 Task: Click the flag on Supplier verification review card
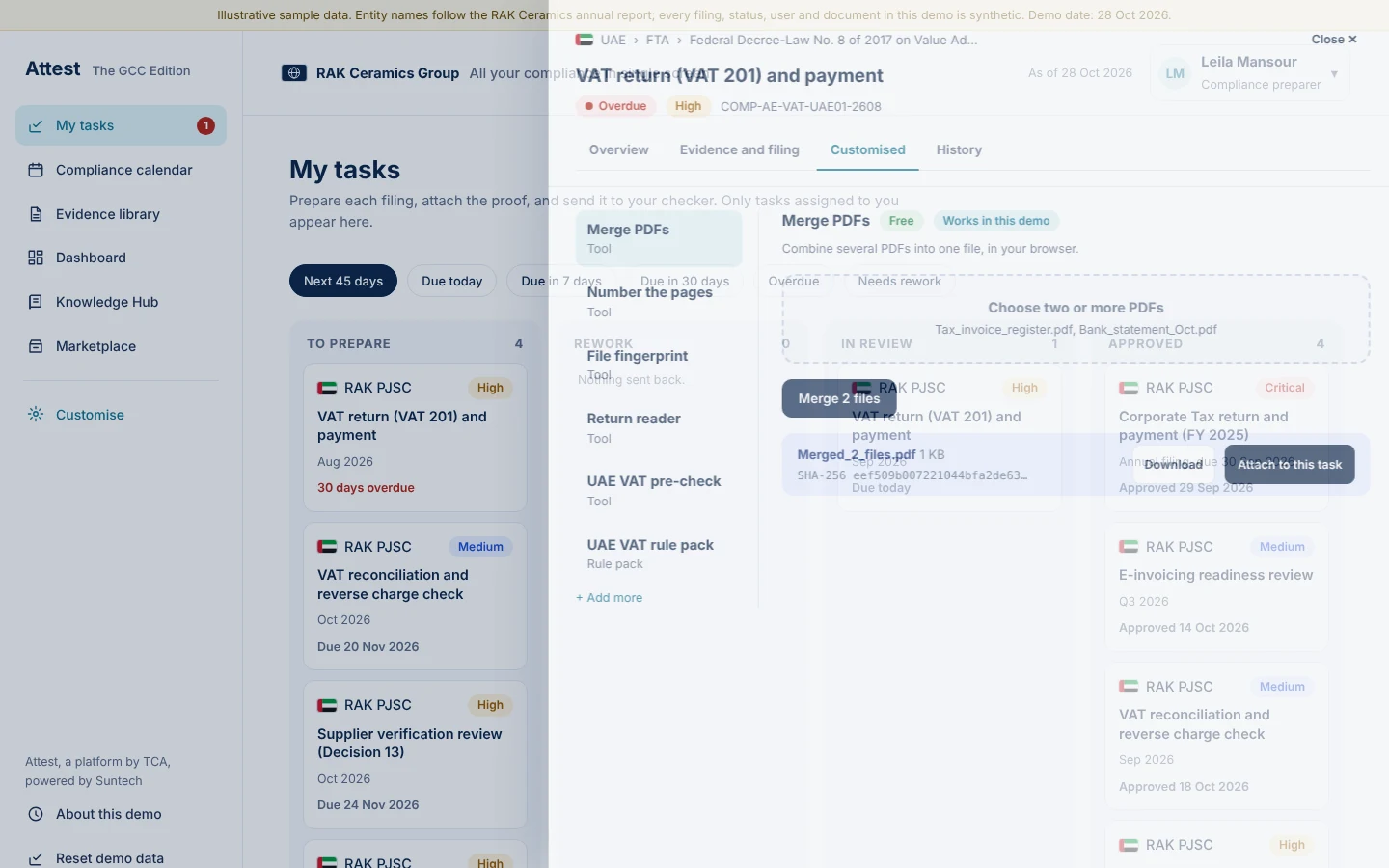coord(327,705)
